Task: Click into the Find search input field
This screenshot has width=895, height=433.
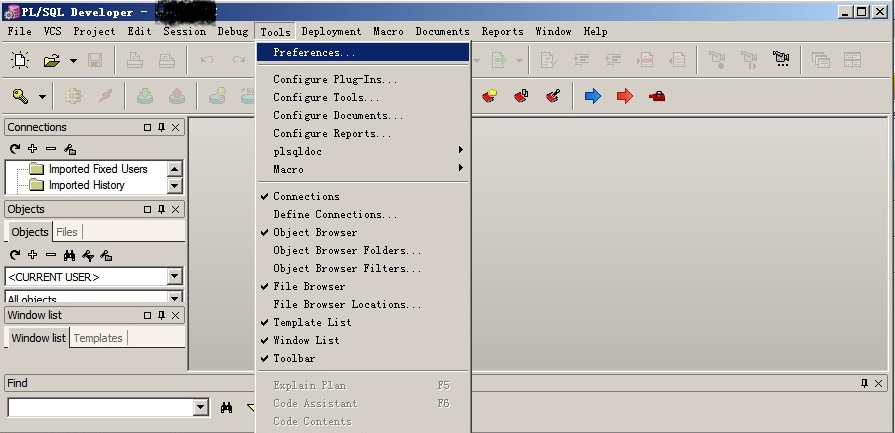Action: tap(100, 407)
